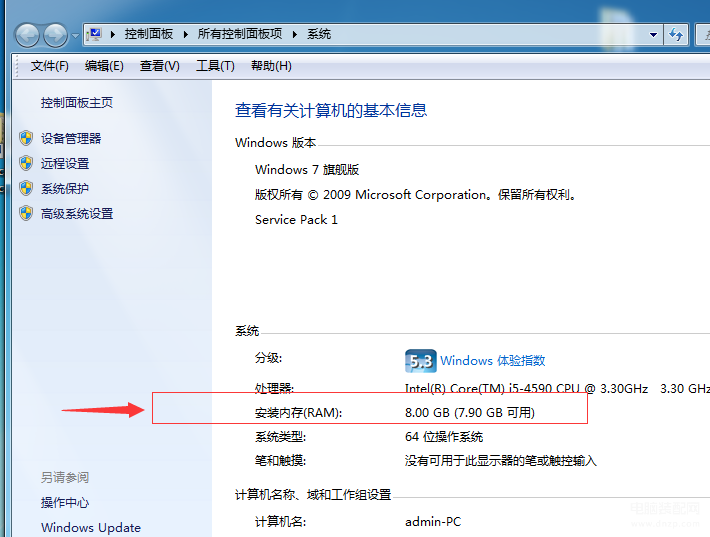Click the Back navigation arrow button
Viewport: 710px width, 537px height.
[28, 35]
